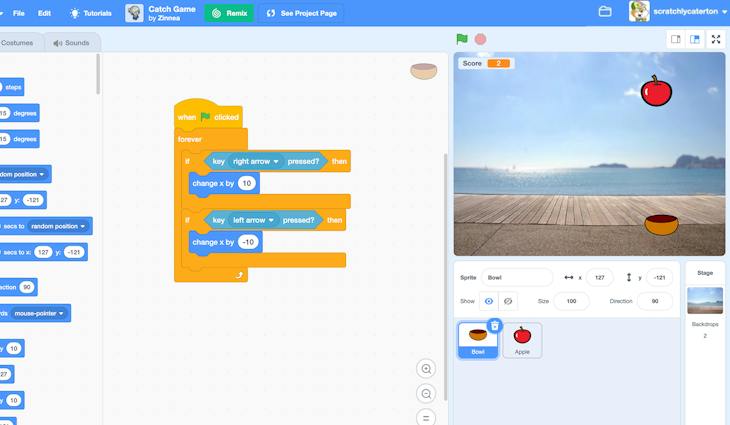The height and width of the screenshot is (425, 730).
Task: Open the My Stuff folder icon
Action: [605, 12]
